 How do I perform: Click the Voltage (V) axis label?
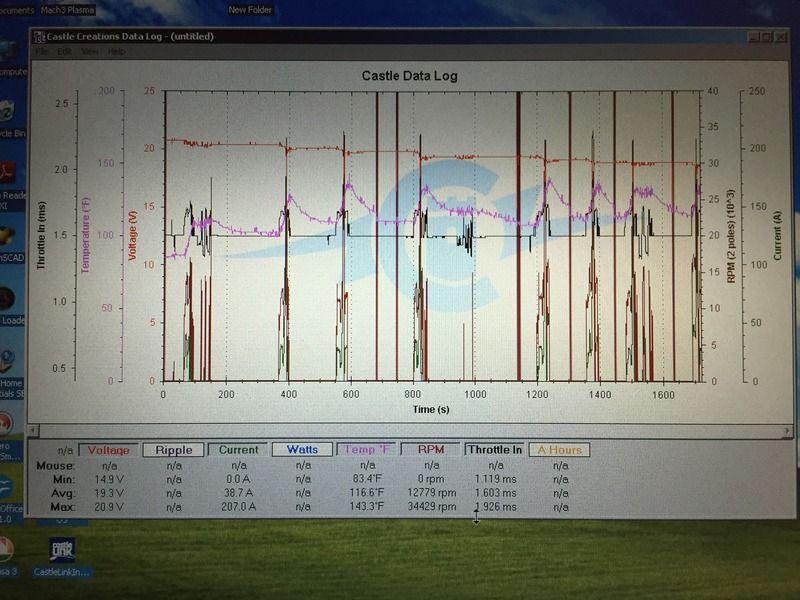pos(133,235)
